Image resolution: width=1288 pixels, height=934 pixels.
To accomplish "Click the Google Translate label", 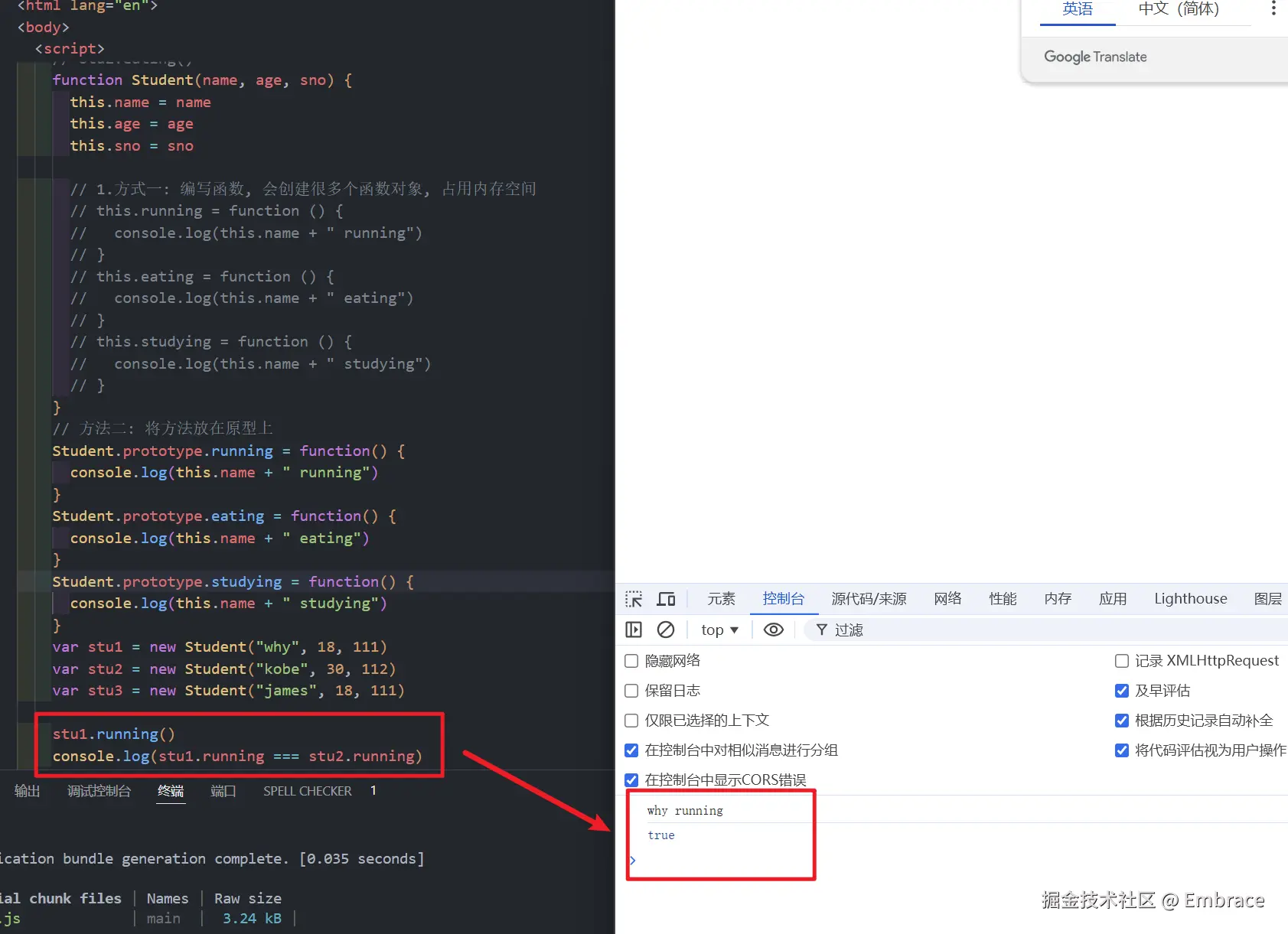I will coord(1095,57).
